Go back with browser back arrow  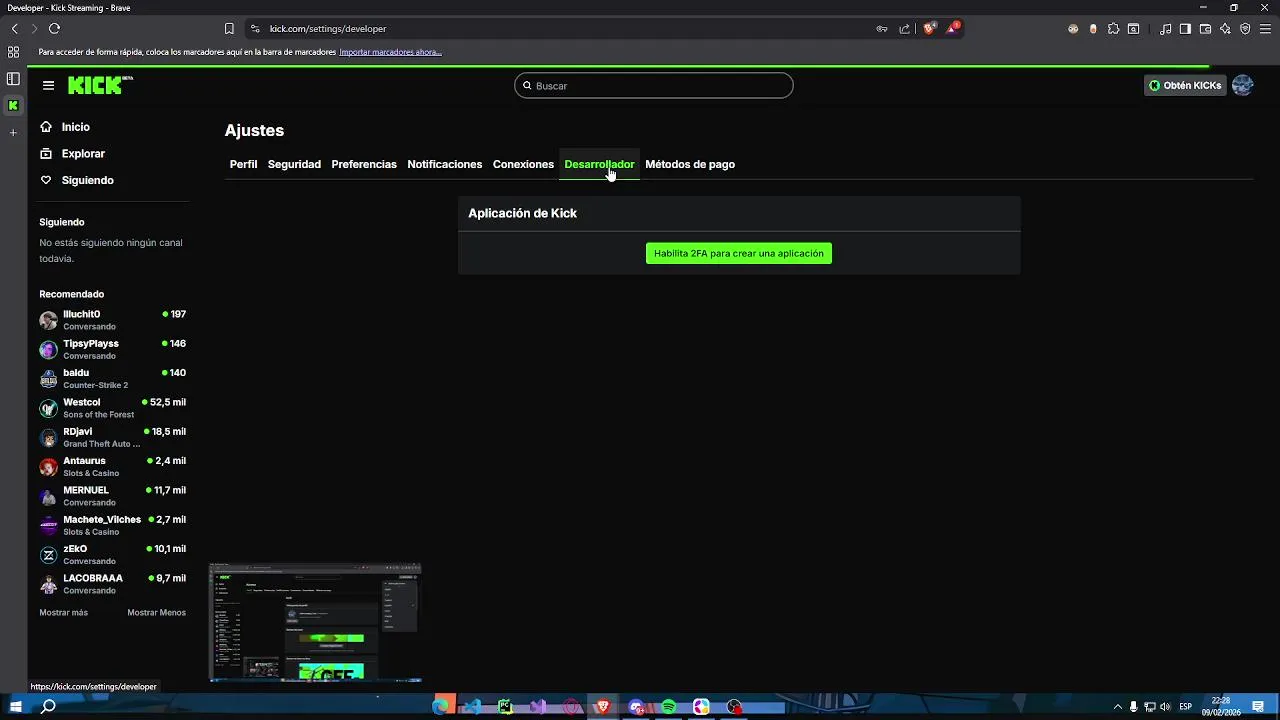pyautogui.click(x=14, y=29)
